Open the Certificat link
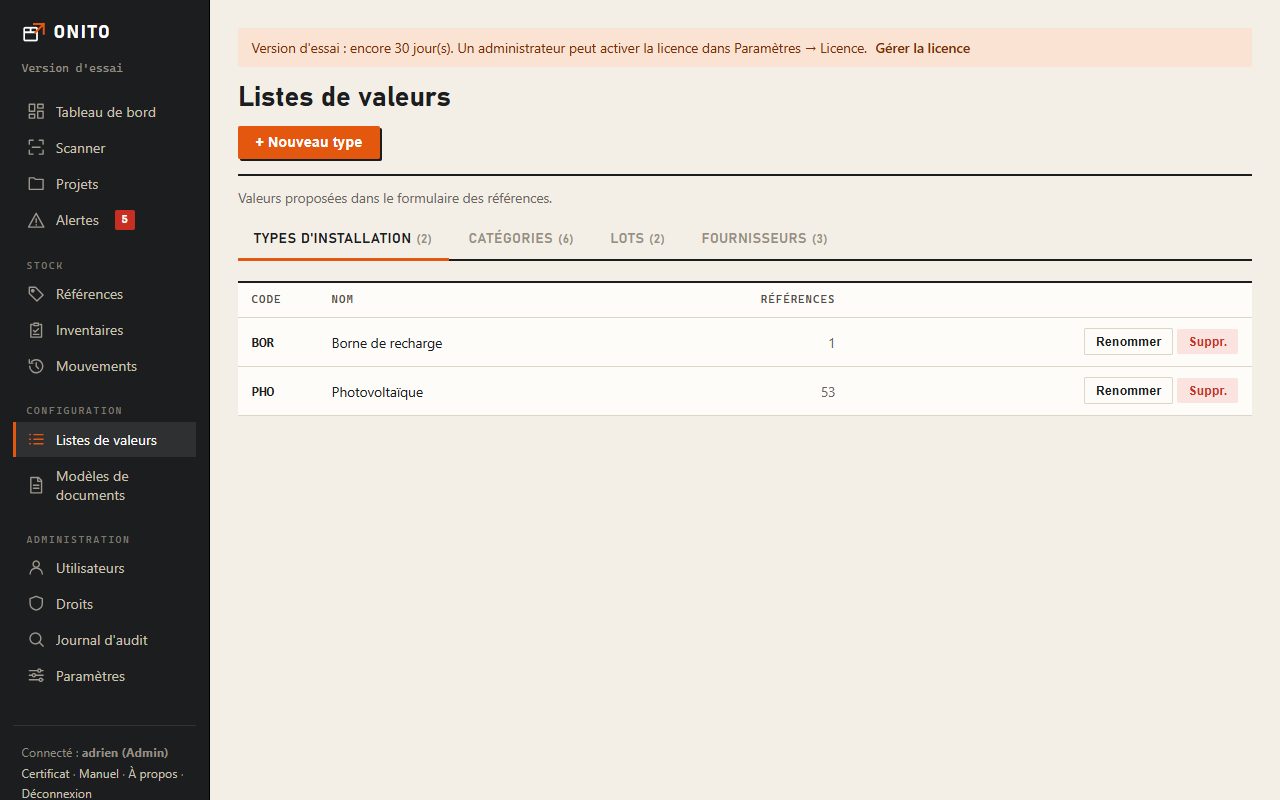 46,774
